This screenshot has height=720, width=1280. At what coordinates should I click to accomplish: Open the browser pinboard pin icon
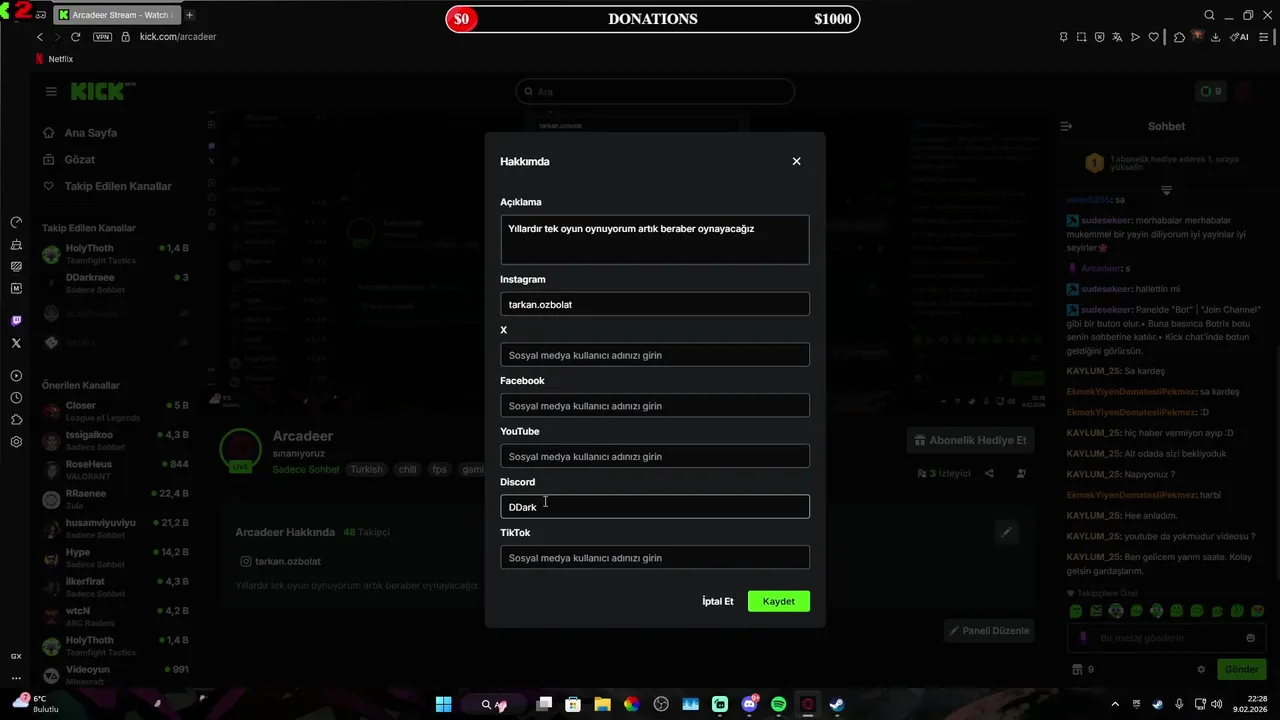1063,37
